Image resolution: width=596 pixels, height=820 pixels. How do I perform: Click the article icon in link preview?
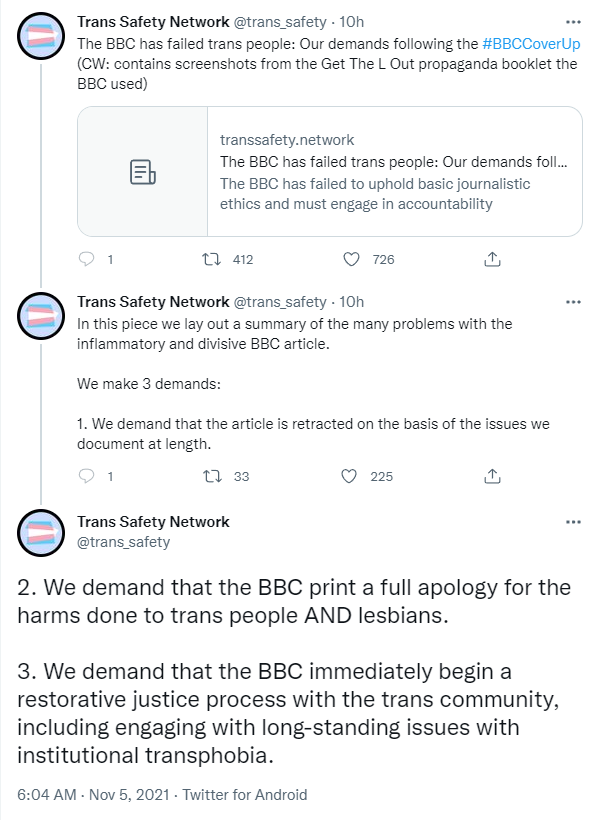pos(143,172)
